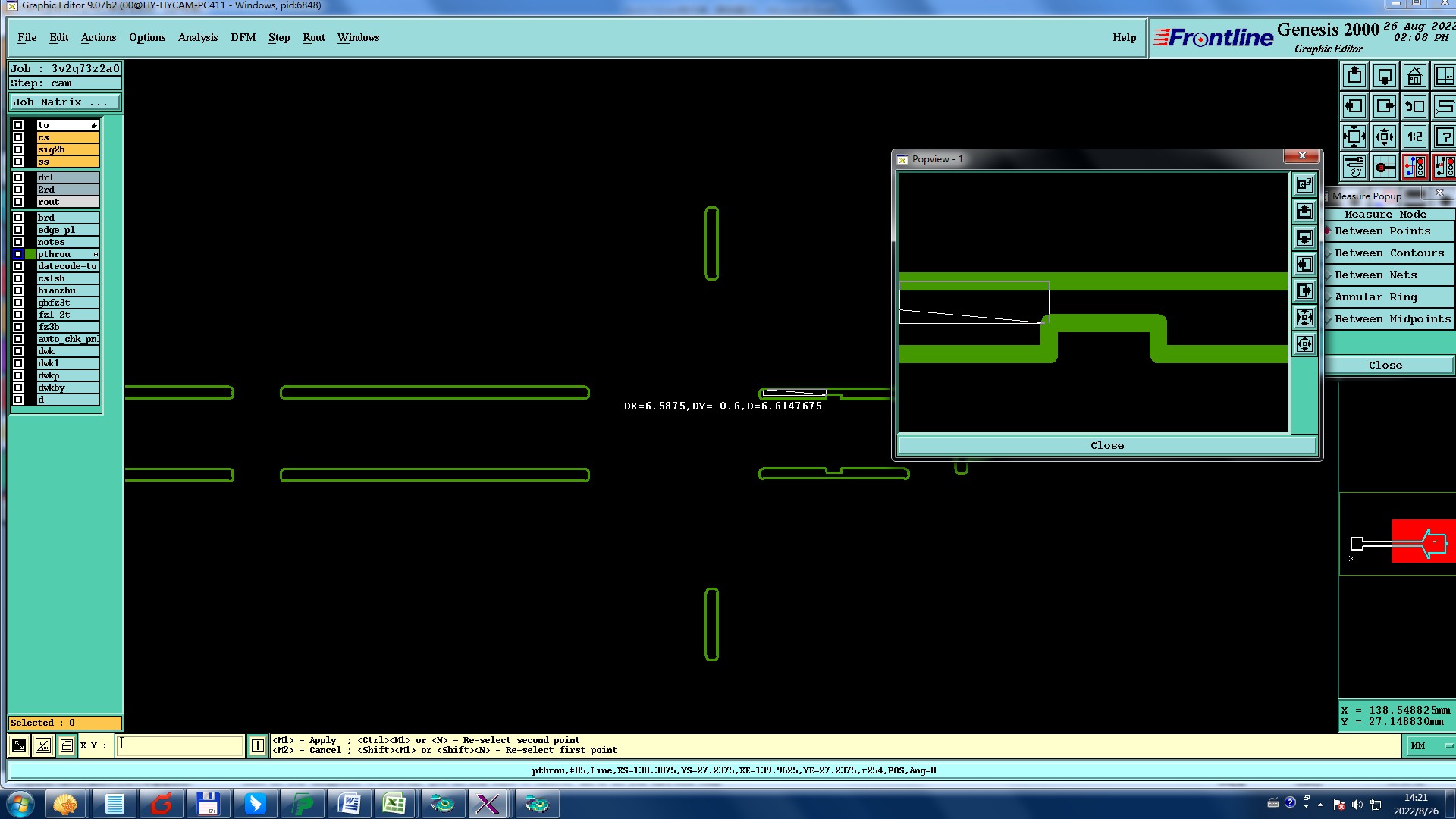Toggle the checkbox for the drl layer

[x=18, y=177]
